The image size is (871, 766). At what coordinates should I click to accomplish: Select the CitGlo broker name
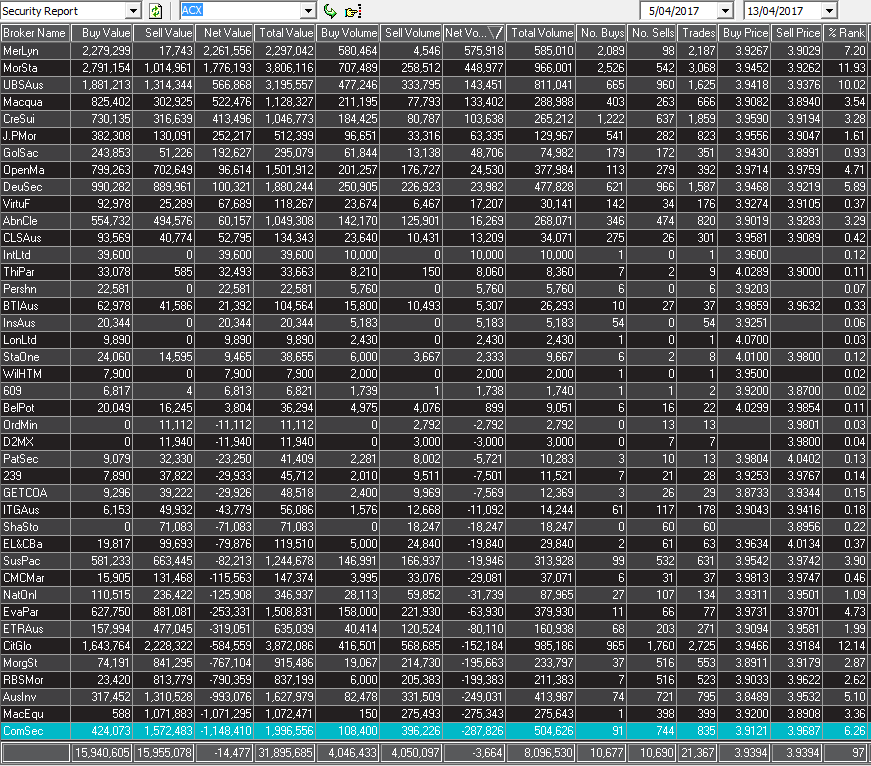(17, 646)
